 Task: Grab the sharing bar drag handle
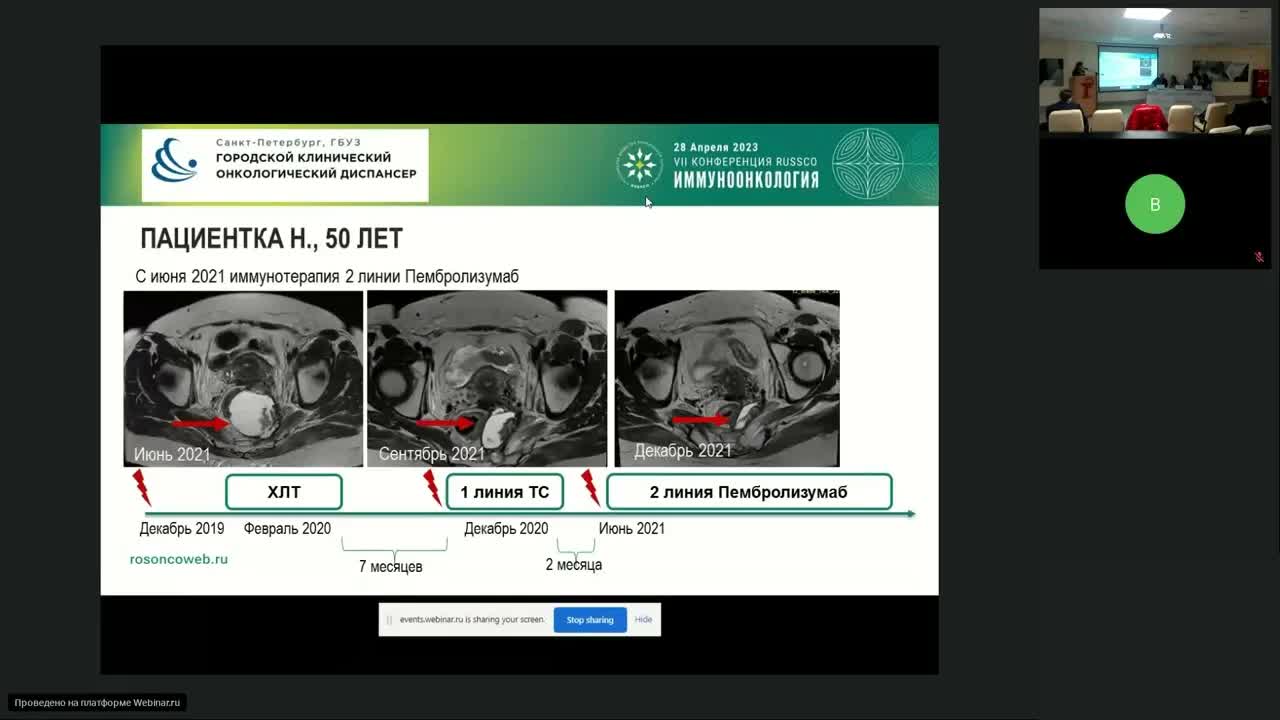click(x=389, y=620)
